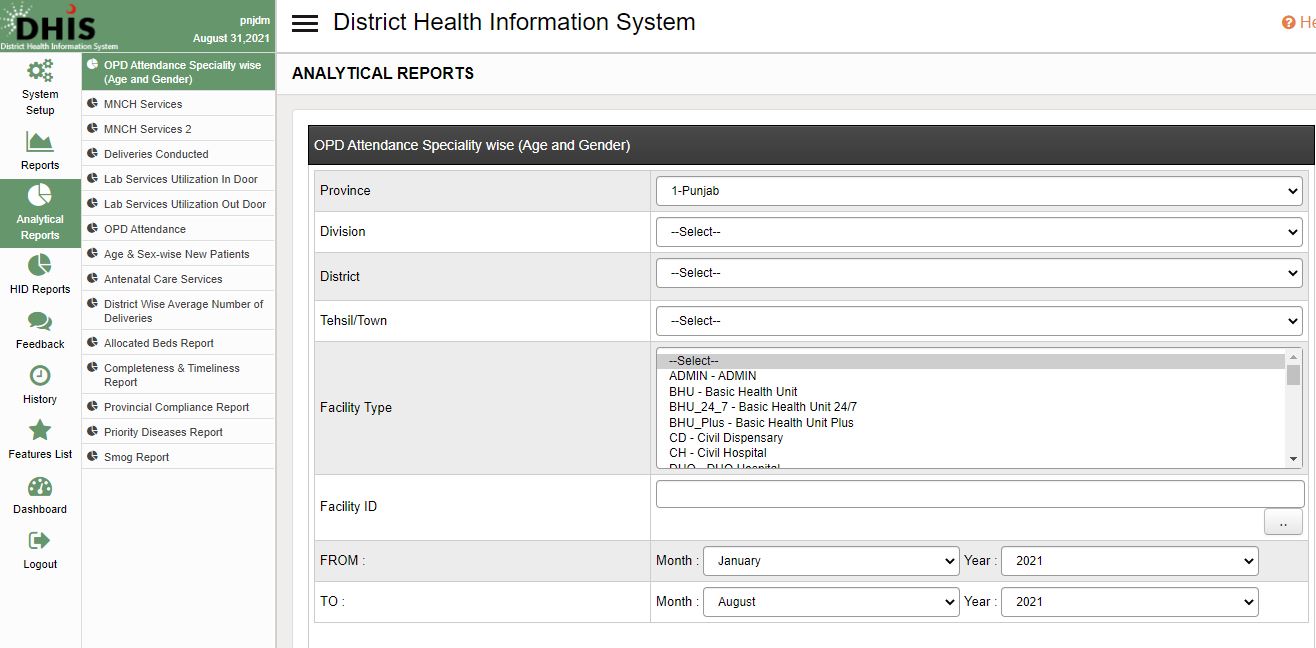
Task: Go to Dashboard gauge icon
Action: [x=40, y=487]
